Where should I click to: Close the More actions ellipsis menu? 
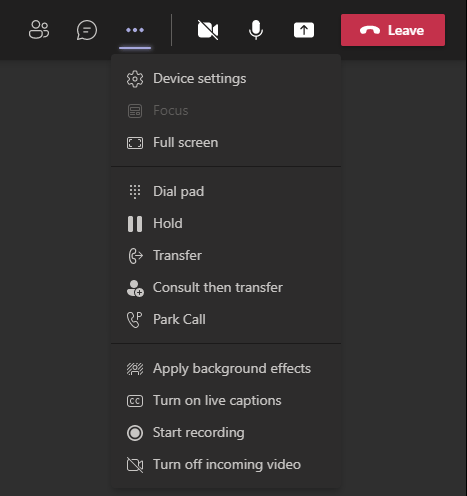tap(135, 30)
